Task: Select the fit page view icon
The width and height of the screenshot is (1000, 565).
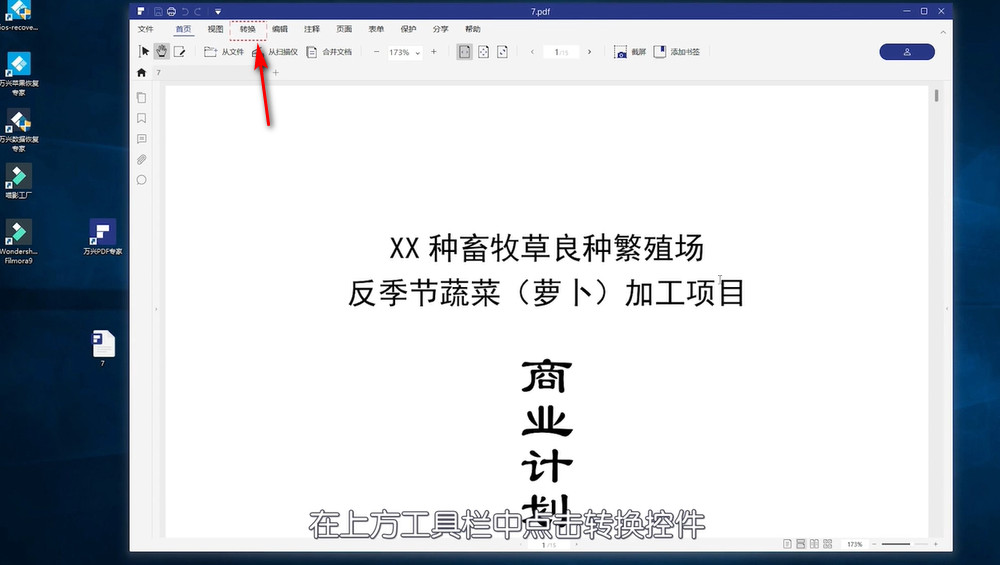Action: point(483,52)
